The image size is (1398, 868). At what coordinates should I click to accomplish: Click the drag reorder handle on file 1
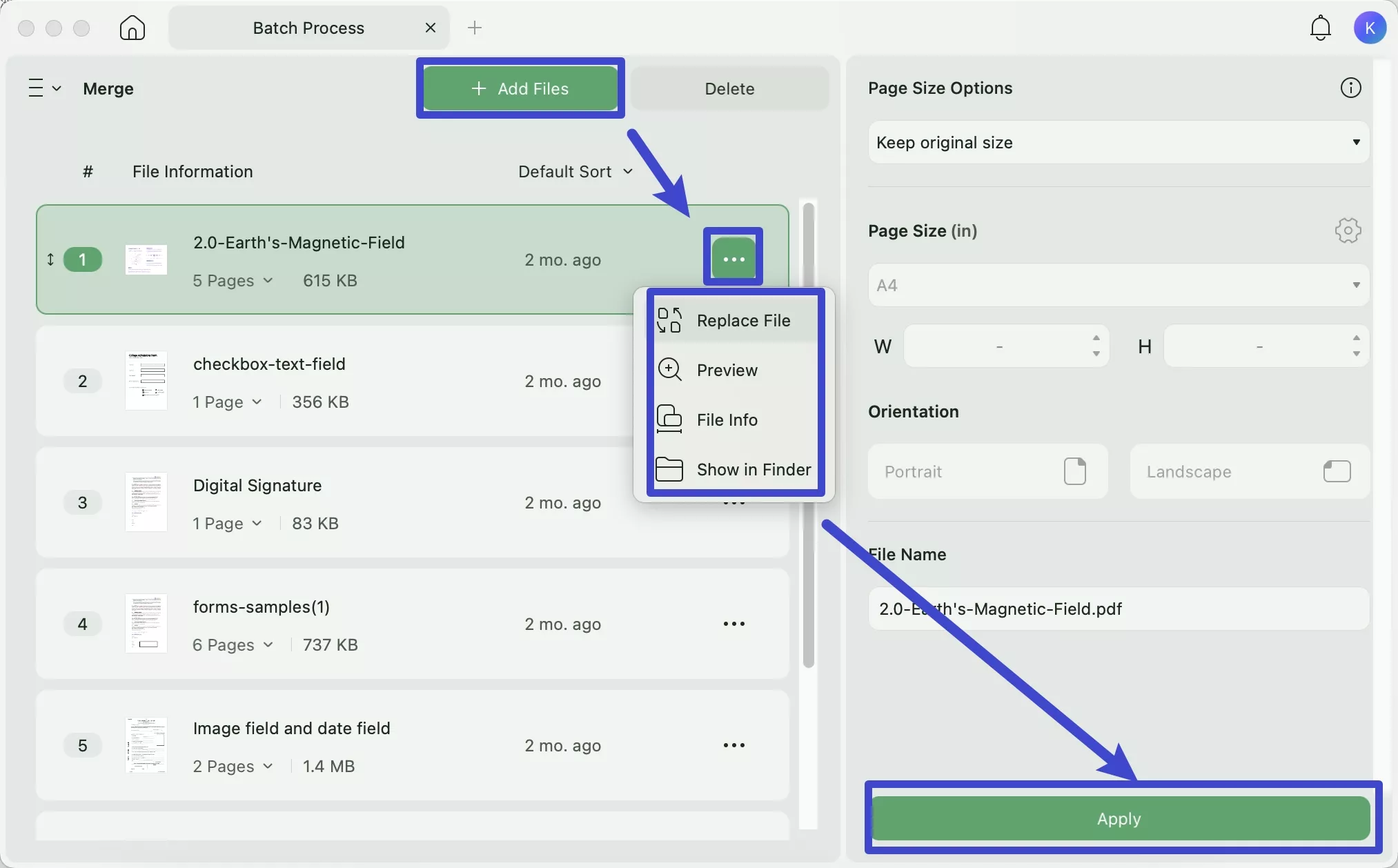[x=50, y=260]
